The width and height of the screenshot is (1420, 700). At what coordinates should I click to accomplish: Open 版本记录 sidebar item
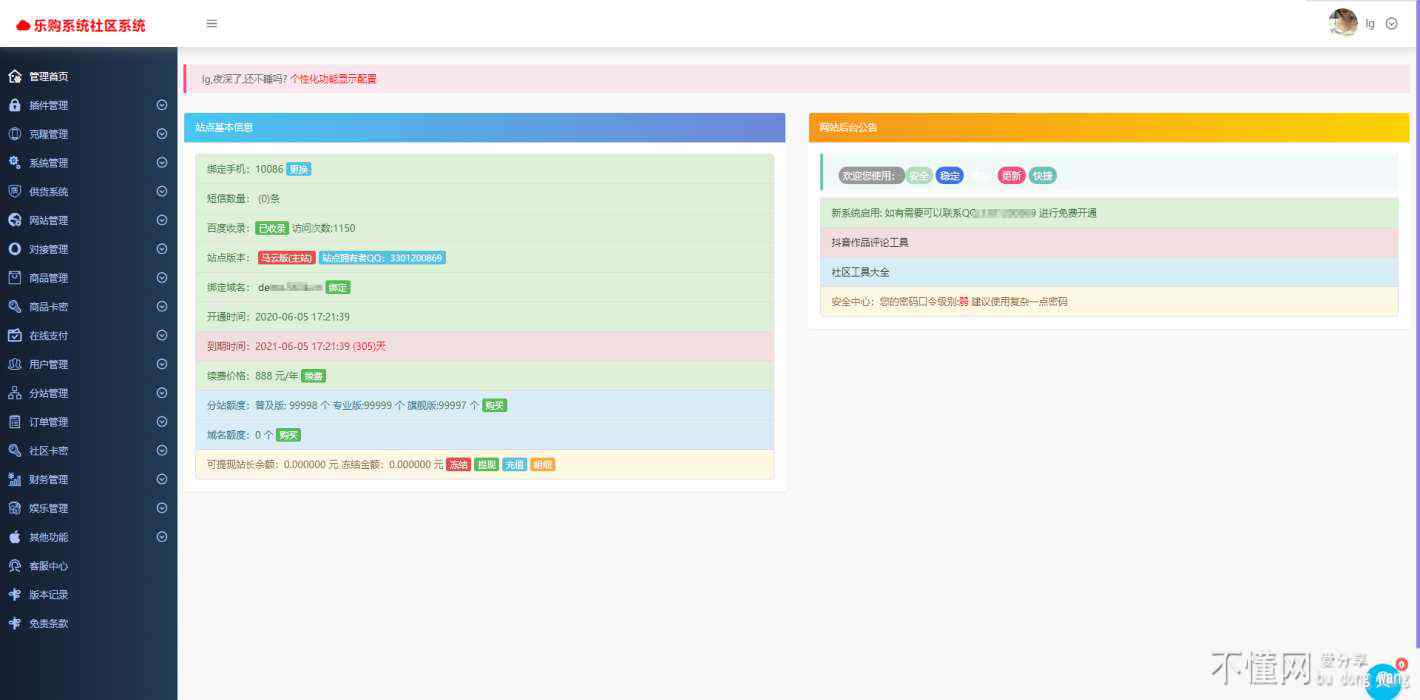point(48,595)
